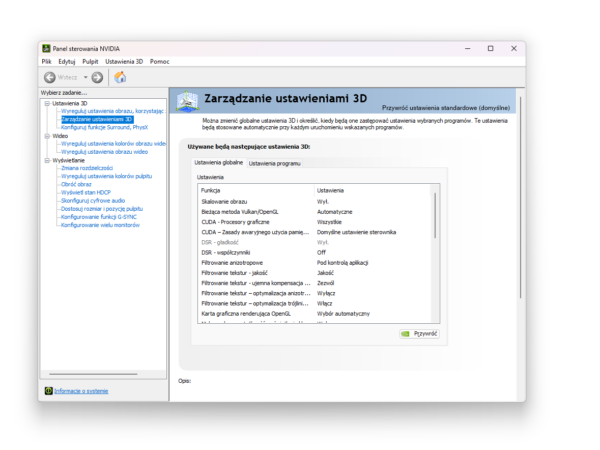Image resolution: width=600 pixels, height=450 pixels.
Task: Select Wyreguluj ustawienia obrazu, korzystając tree item
Action: 112,111
